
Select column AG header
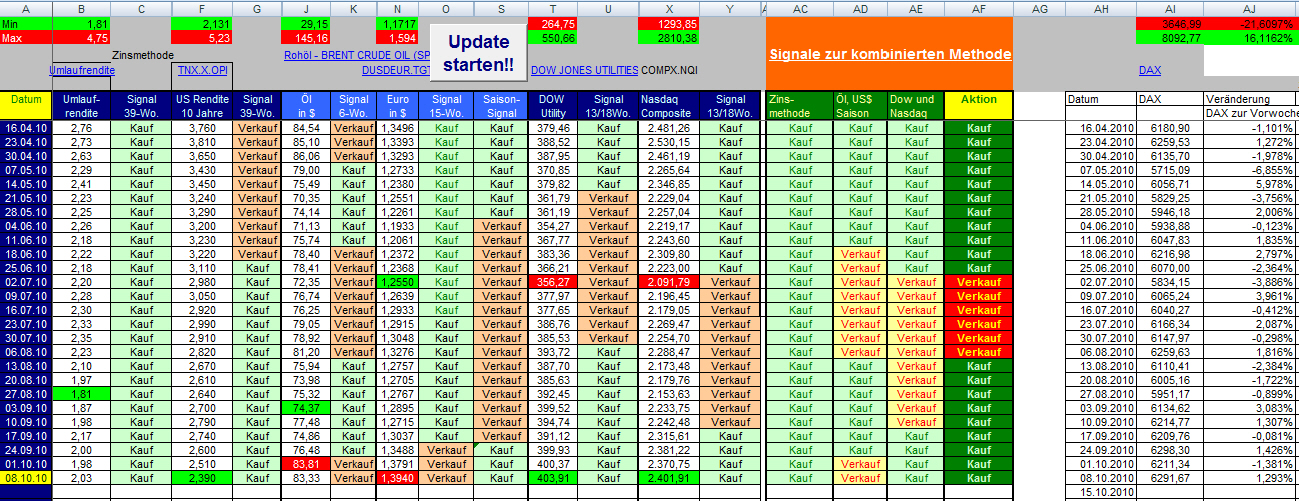coord(1039,8)
